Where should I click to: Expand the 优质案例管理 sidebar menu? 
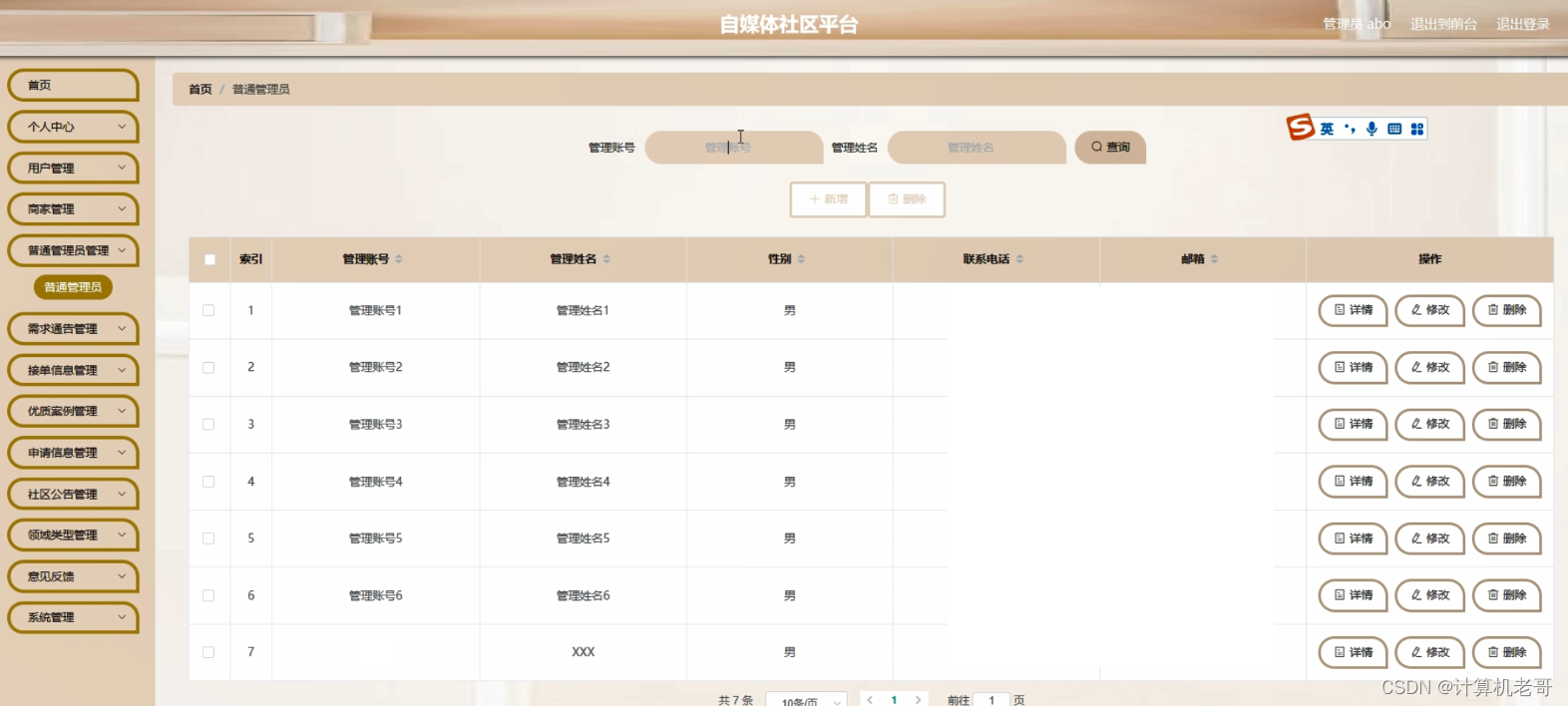tap(73, 411)
